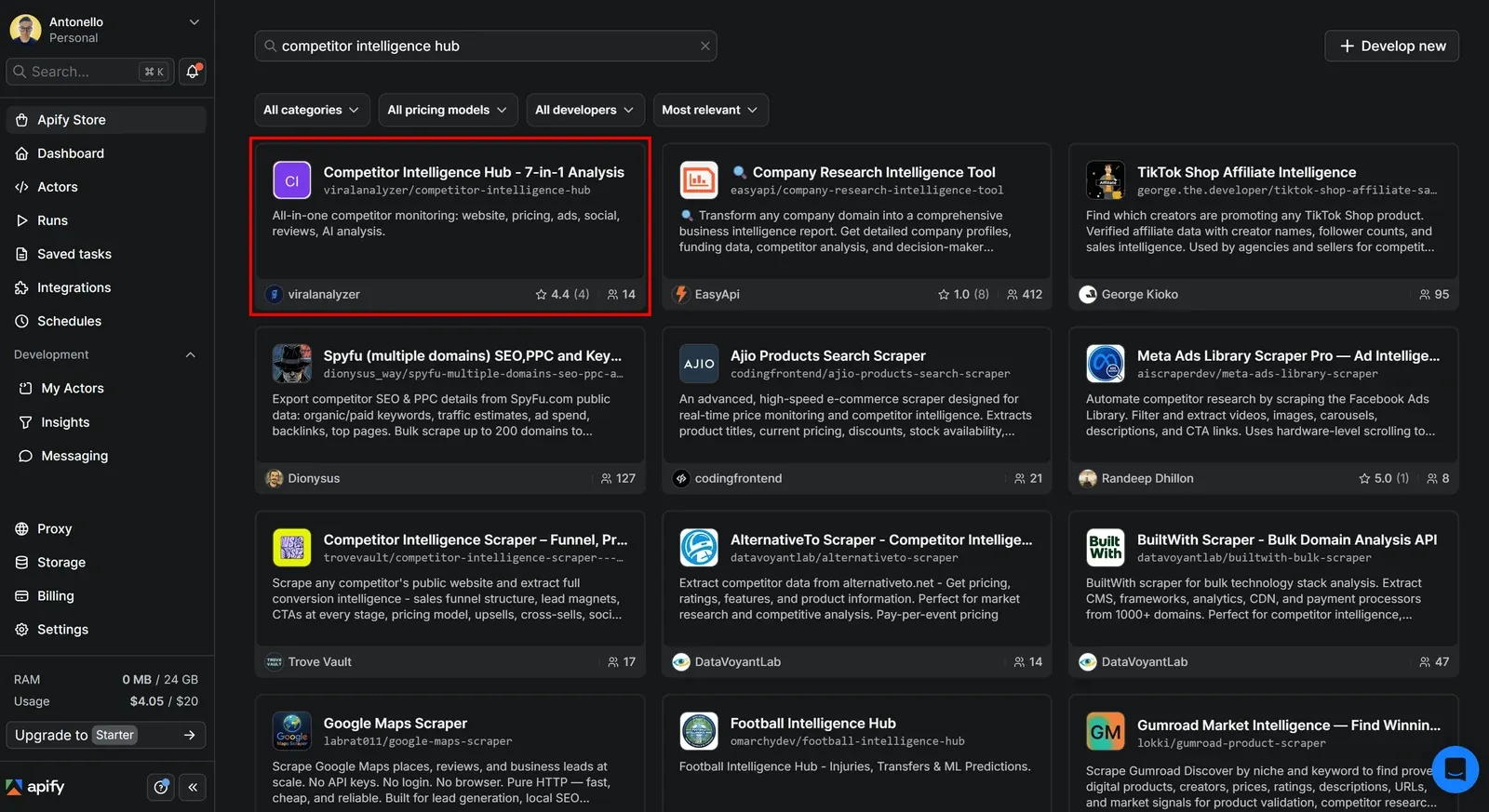The width and height of the screenshot is (1489, 812).
Task: Click the sidebar Search box
Action: pos(90,72)
